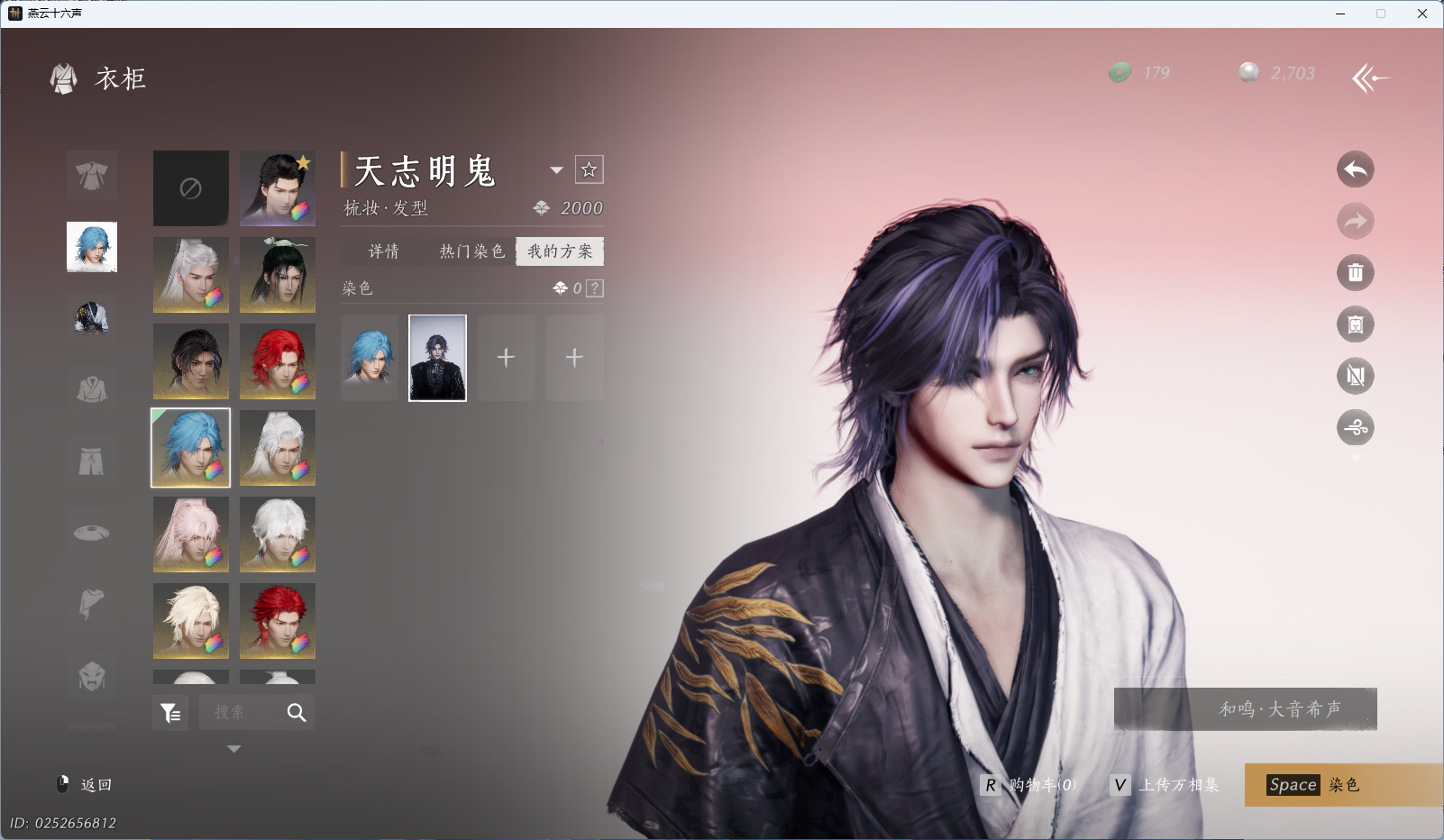The image size is (1444, 840).
Task: Click the wind effect icon
Action: (1355, 428)
